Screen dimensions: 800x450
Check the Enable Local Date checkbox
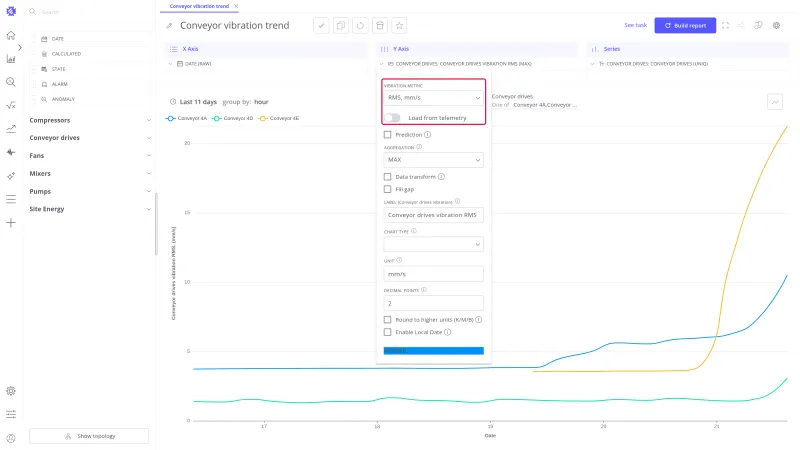pyautogui.click(x=388, y=332)
